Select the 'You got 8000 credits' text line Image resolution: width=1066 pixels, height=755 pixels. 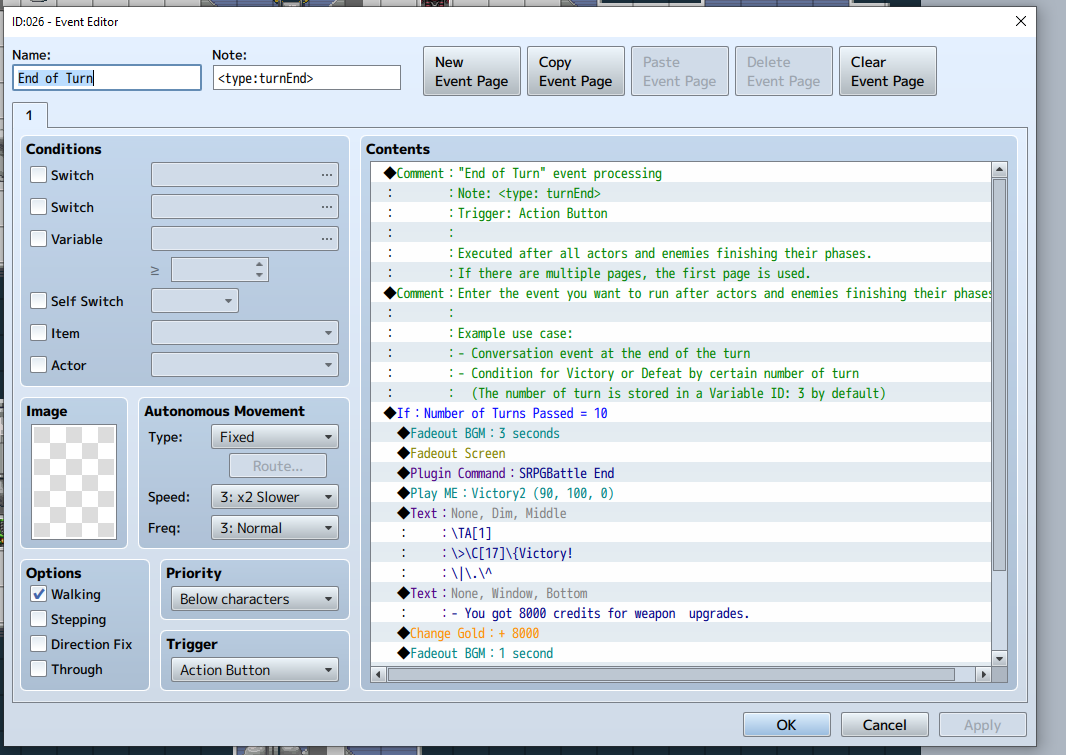[681, 613]
